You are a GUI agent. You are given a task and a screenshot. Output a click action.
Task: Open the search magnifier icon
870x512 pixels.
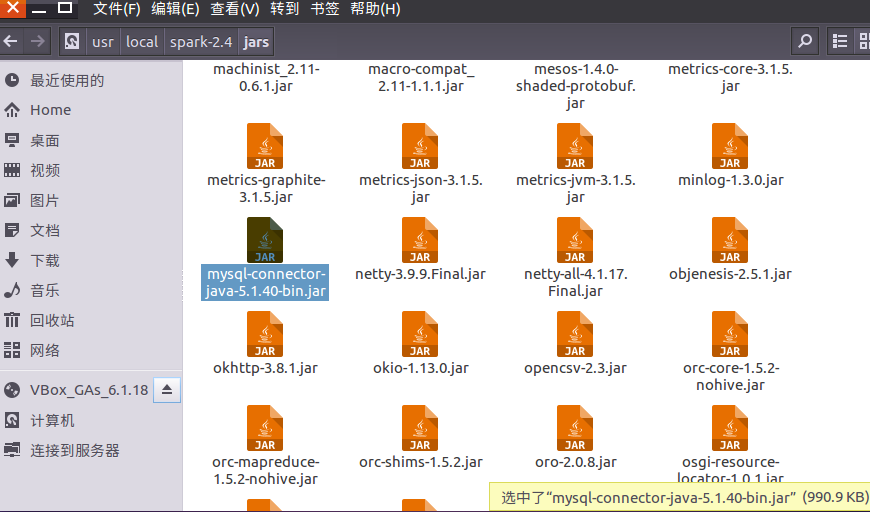[805, 42]
